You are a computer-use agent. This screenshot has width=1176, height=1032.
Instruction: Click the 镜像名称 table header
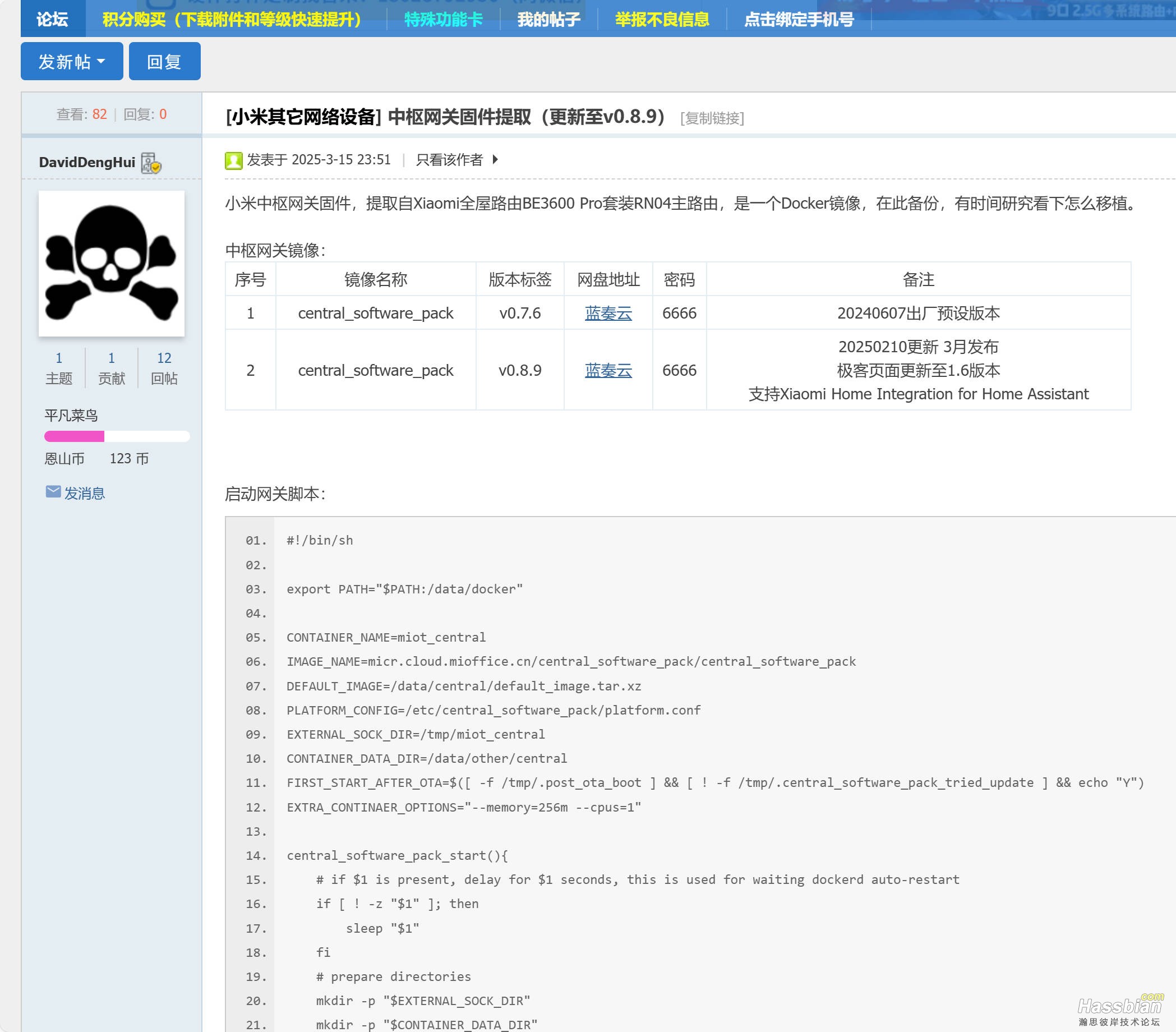pos(376,280)
